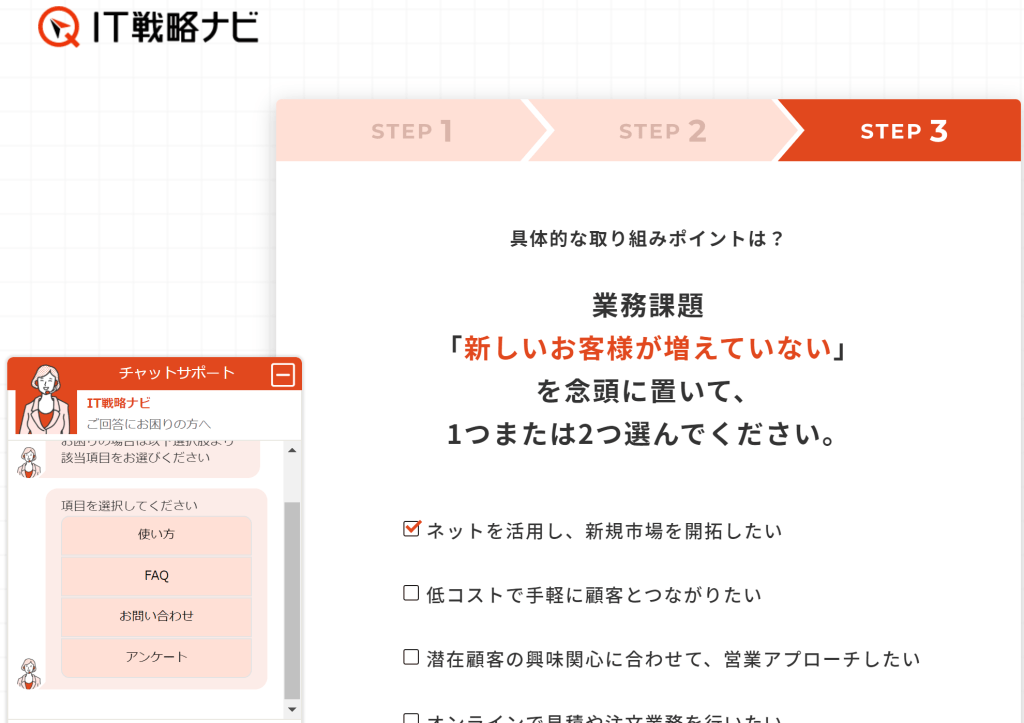Check 低コストで手軽に顧客とつながりたい
The width and height of the screenshot is (1024, 723).
411,593
